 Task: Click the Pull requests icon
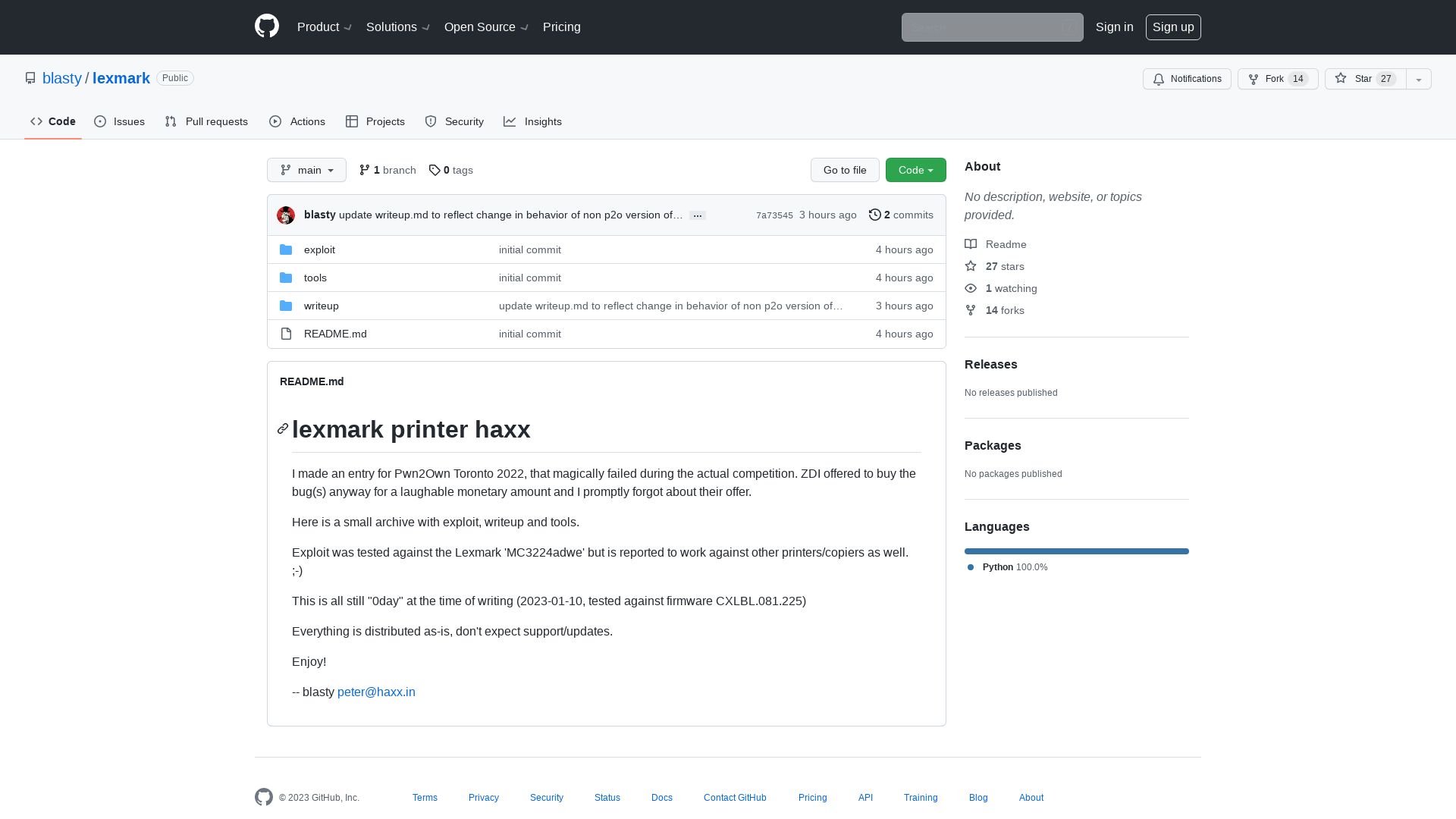[171, 121]
